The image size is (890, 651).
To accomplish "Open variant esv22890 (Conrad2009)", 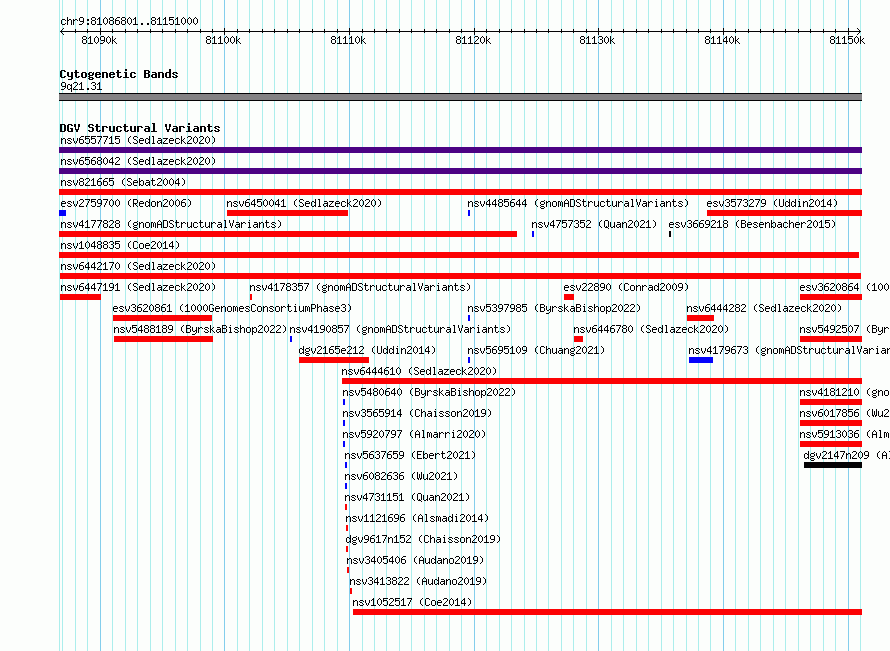I will (626, 287).
